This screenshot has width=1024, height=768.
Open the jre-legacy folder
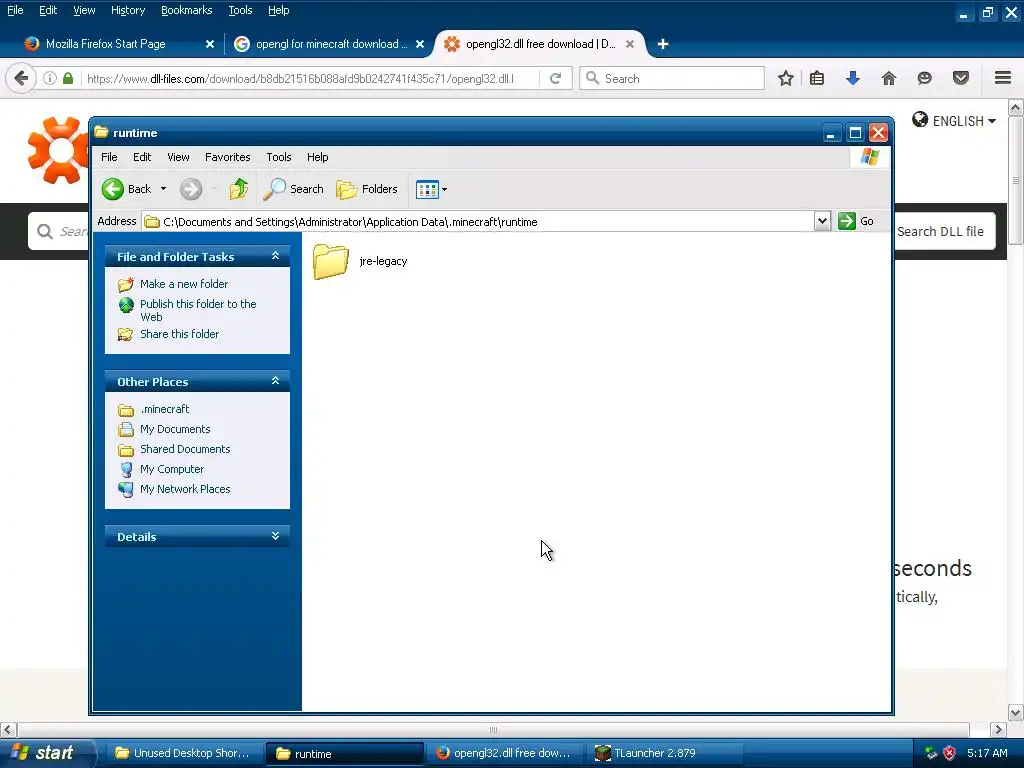[360, 261]
